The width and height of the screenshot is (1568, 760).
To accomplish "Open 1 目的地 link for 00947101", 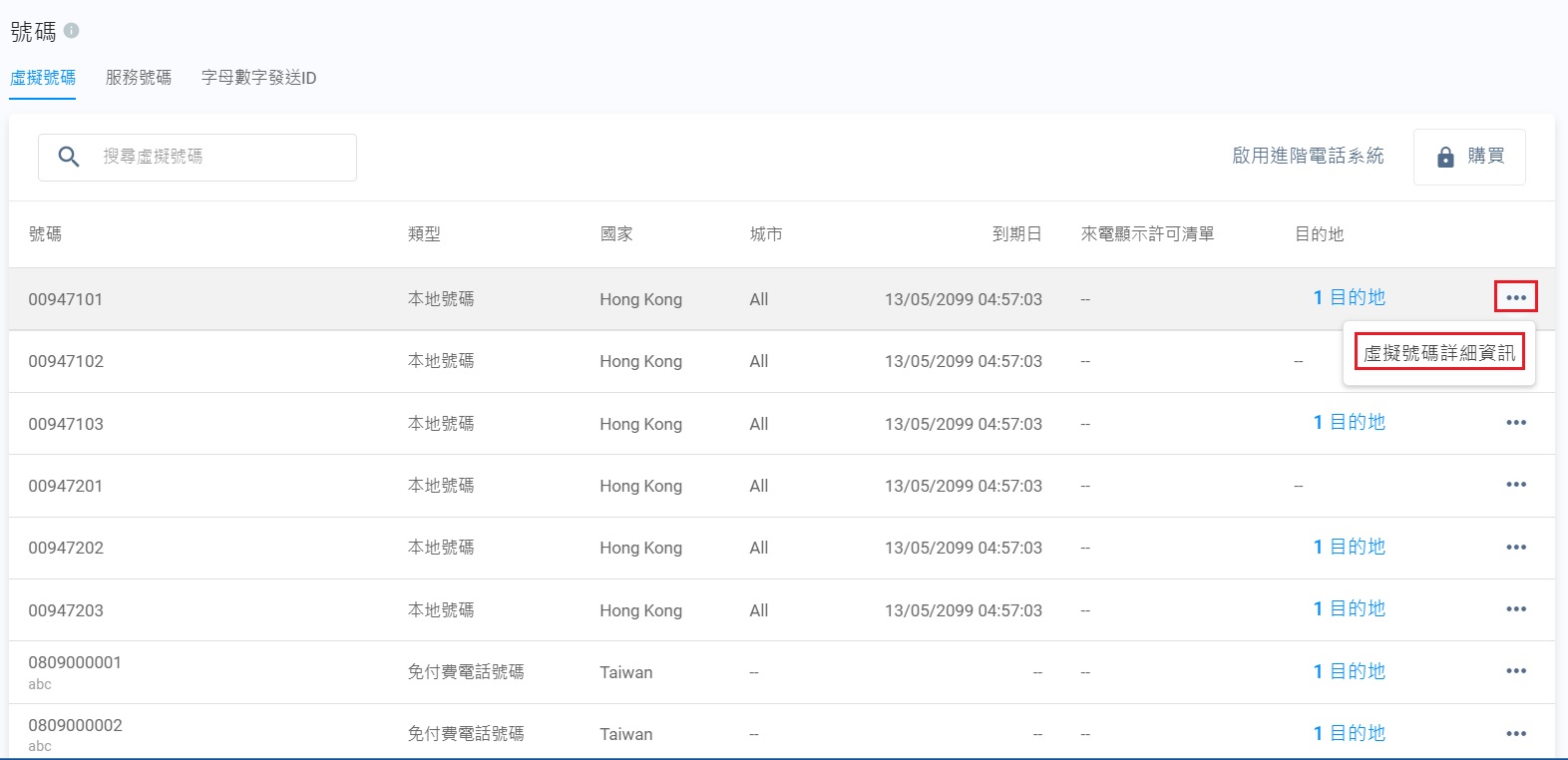I will click(x=1349, y=297).
